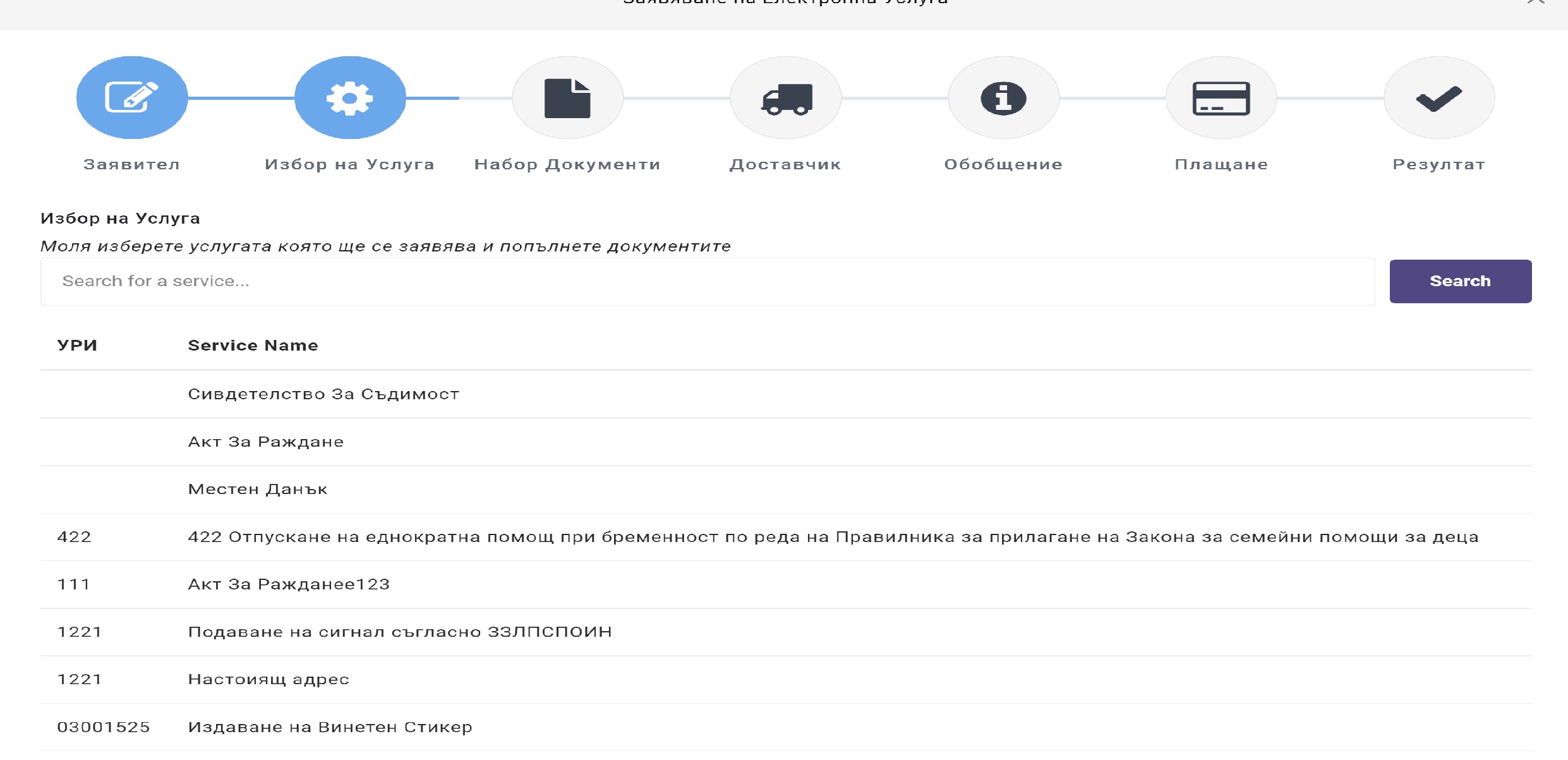Select Издаване на Винетен Стикер service
This screenshot has width=1568, height=760.
330,727
